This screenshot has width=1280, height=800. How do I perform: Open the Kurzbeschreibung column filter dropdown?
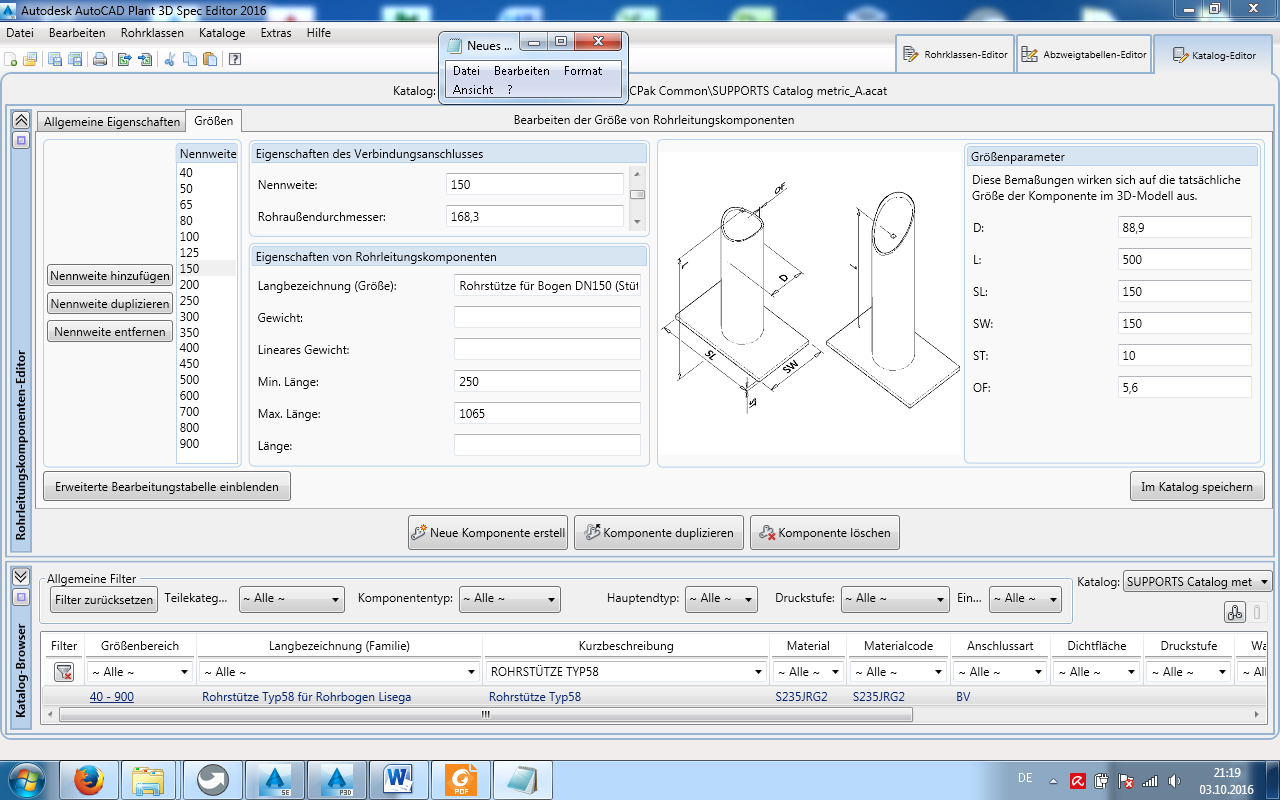(x=625, y=672)
